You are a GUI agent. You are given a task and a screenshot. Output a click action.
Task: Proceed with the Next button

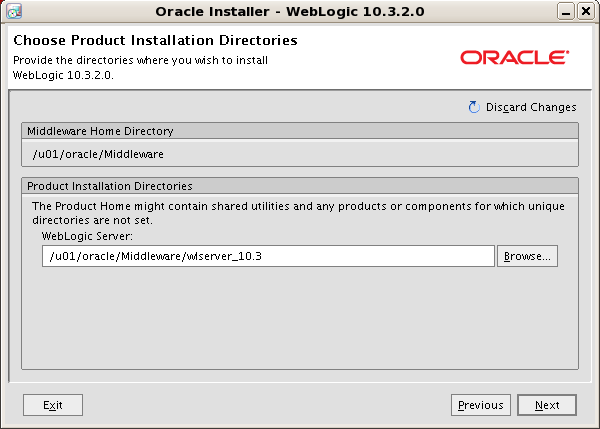547,405
